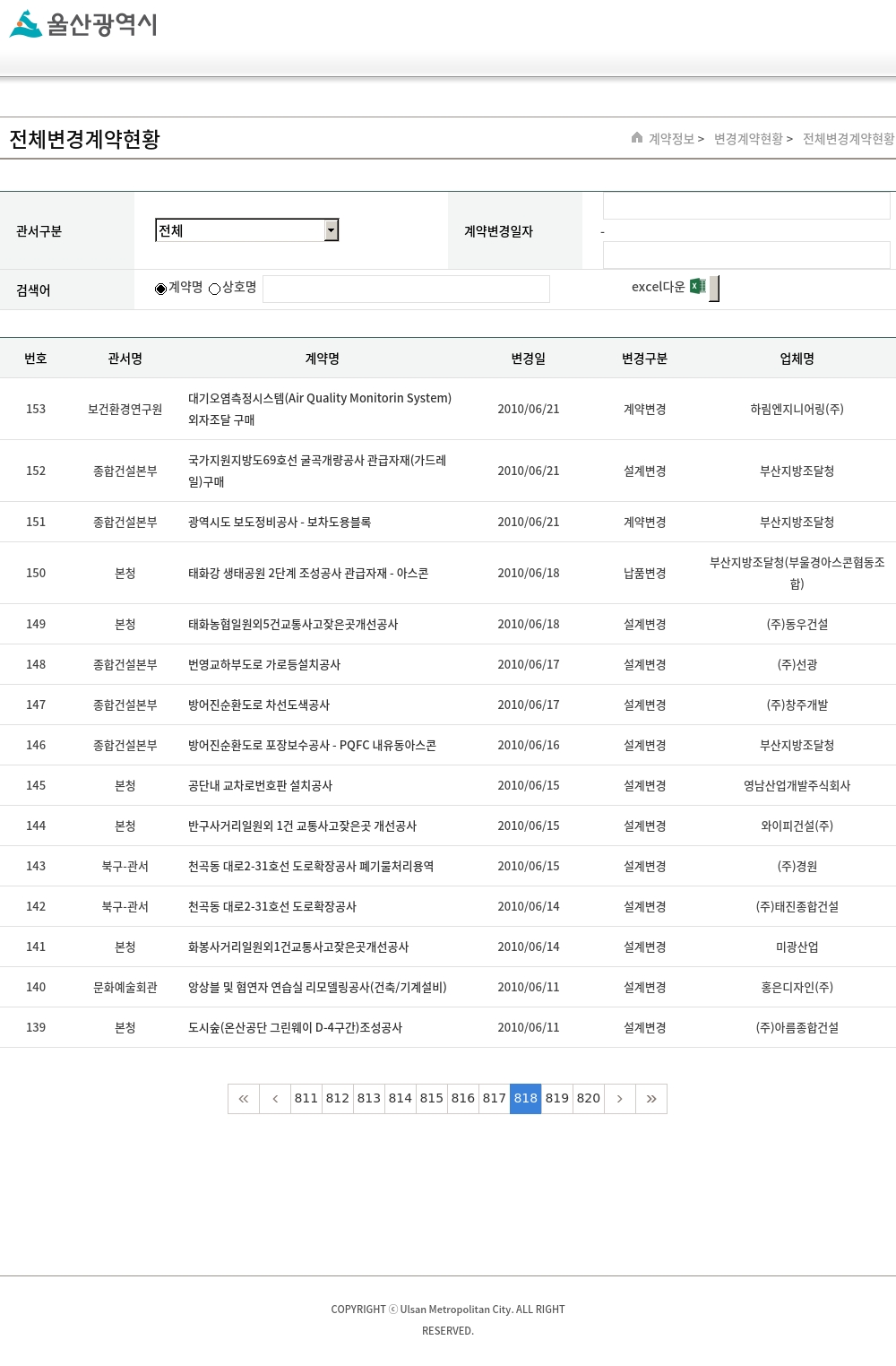Image resolution: width=896 pixels, height=1366 pixels.
Task: Click the contract change end date field
Action: click(746, 255)
